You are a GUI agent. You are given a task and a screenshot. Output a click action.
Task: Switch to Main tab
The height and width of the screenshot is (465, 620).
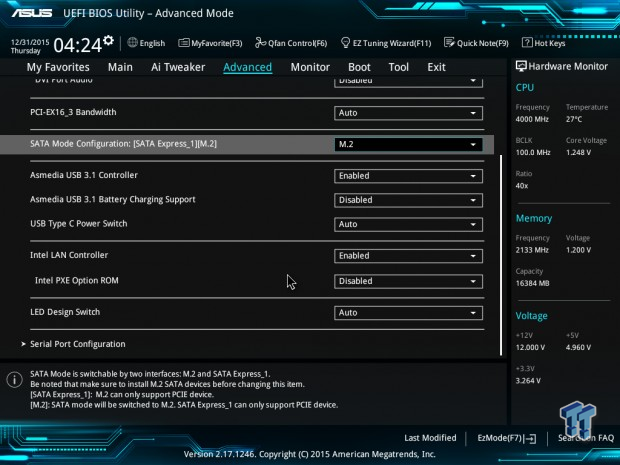tap(120, 67)
